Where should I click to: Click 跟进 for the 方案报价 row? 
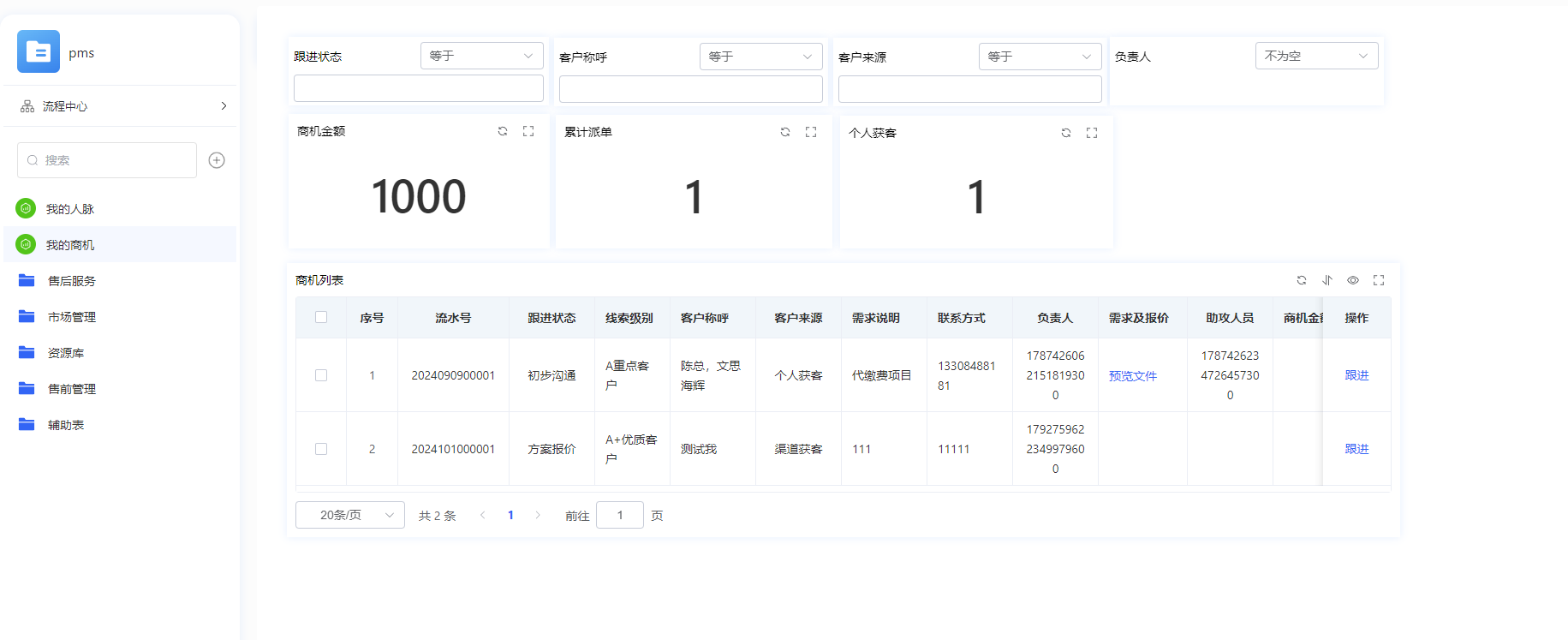click(1356, 449)
